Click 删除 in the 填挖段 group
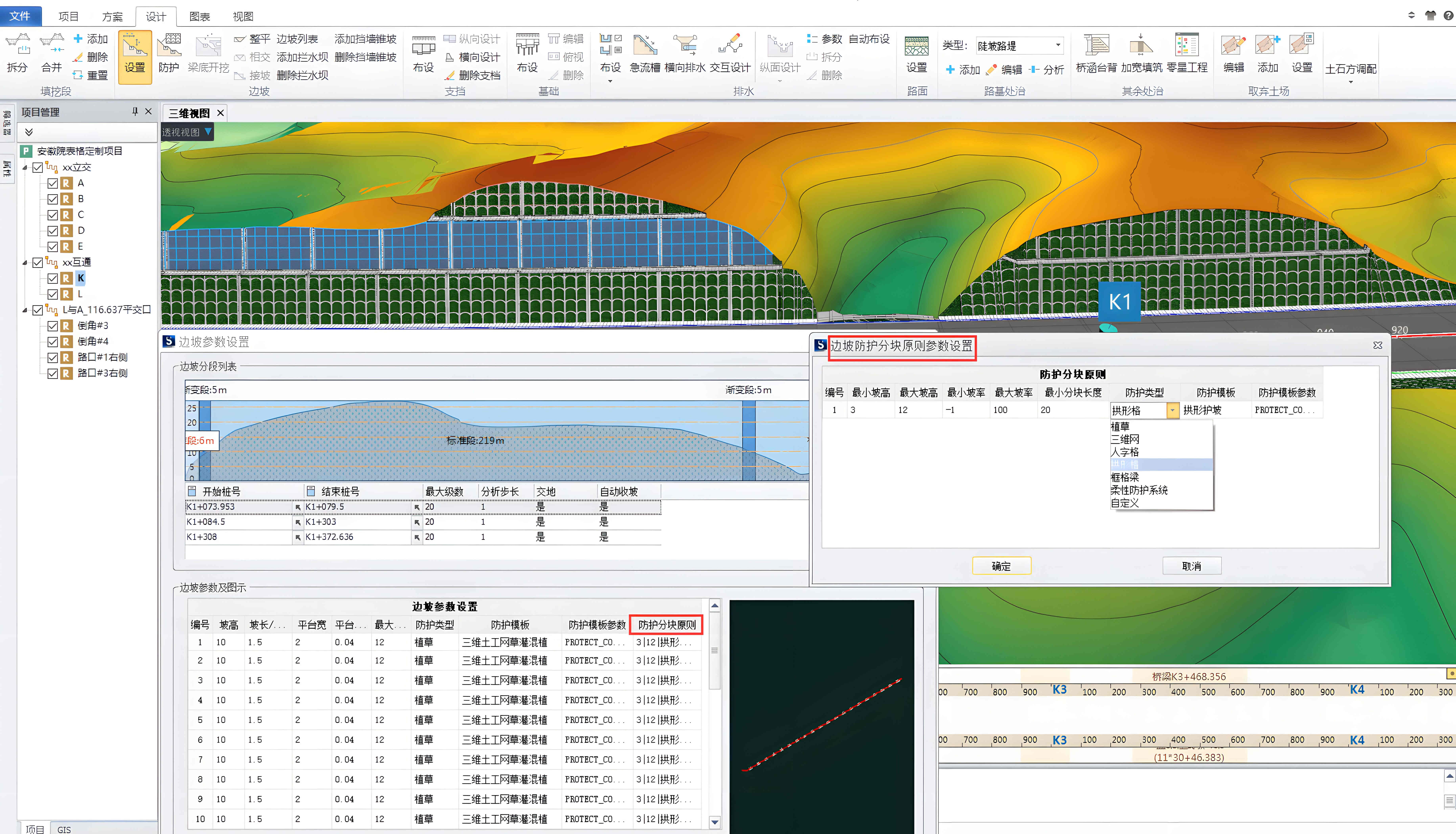The image size is (1456, 834). click(x=91, y=57)
